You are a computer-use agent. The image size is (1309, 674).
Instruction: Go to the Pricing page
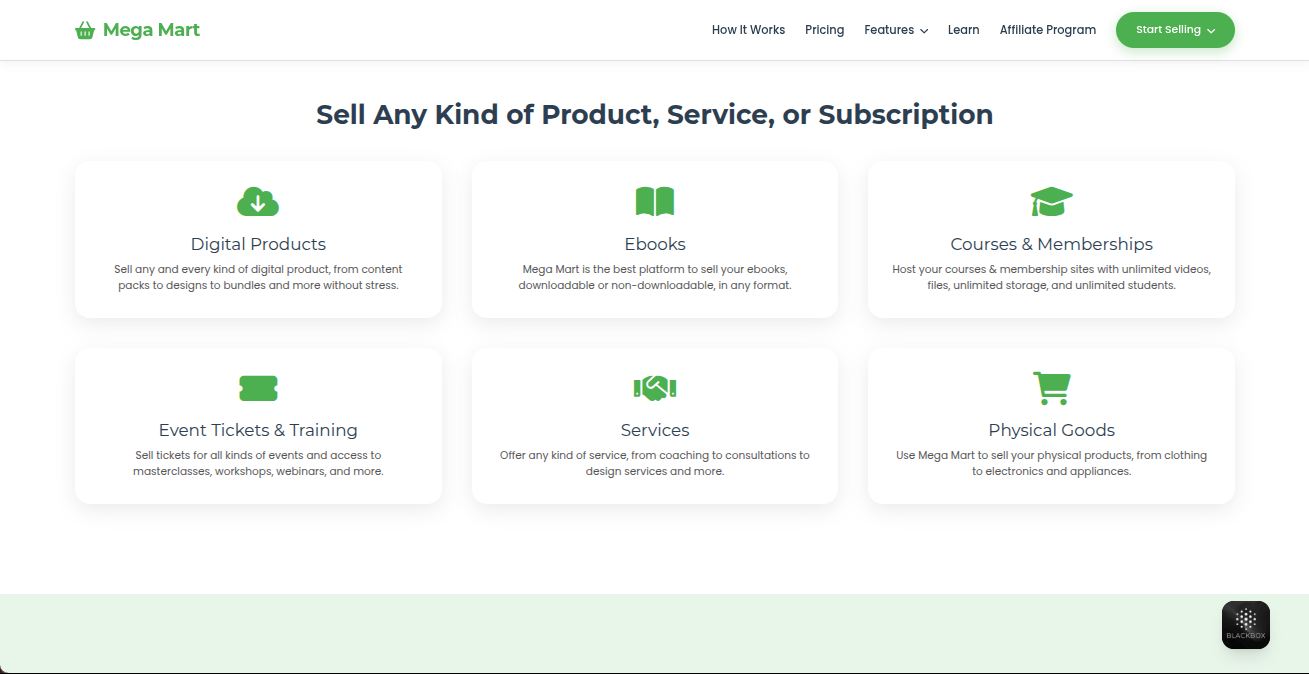(825, 30)
